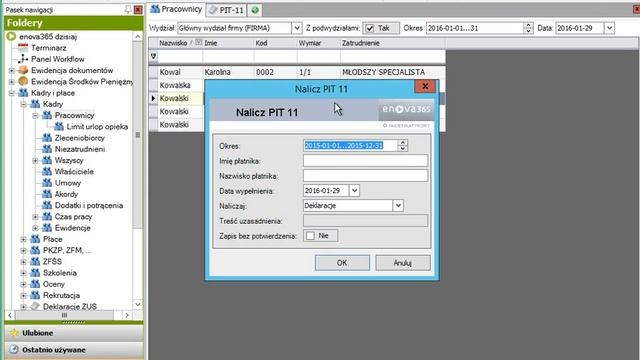Expand the Płace tree node
The width and height of the screenshot is (640, 360).
(x=24, y=239)
